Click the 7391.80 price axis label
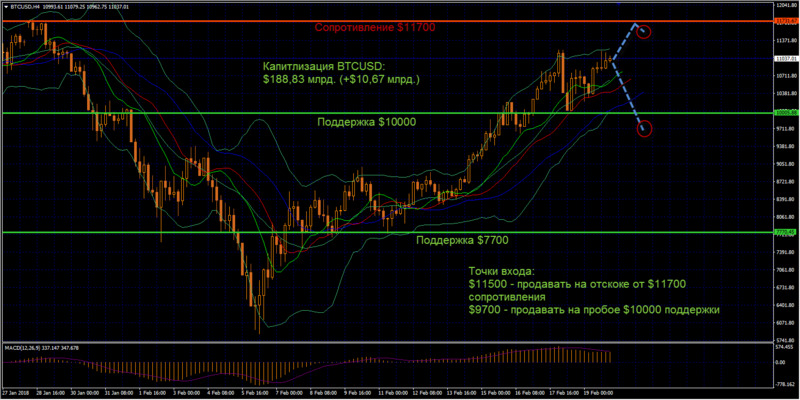Image resolution: width=800 pixels, height=400 pixels. pyautogui.click(x=786, y=253)
